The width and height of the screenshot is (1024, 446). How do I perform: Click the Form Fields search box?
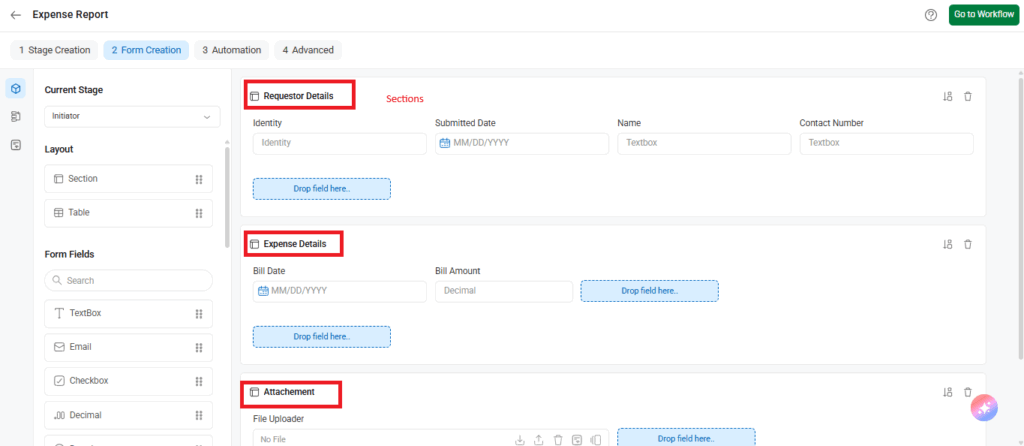[x=128, y=281]
